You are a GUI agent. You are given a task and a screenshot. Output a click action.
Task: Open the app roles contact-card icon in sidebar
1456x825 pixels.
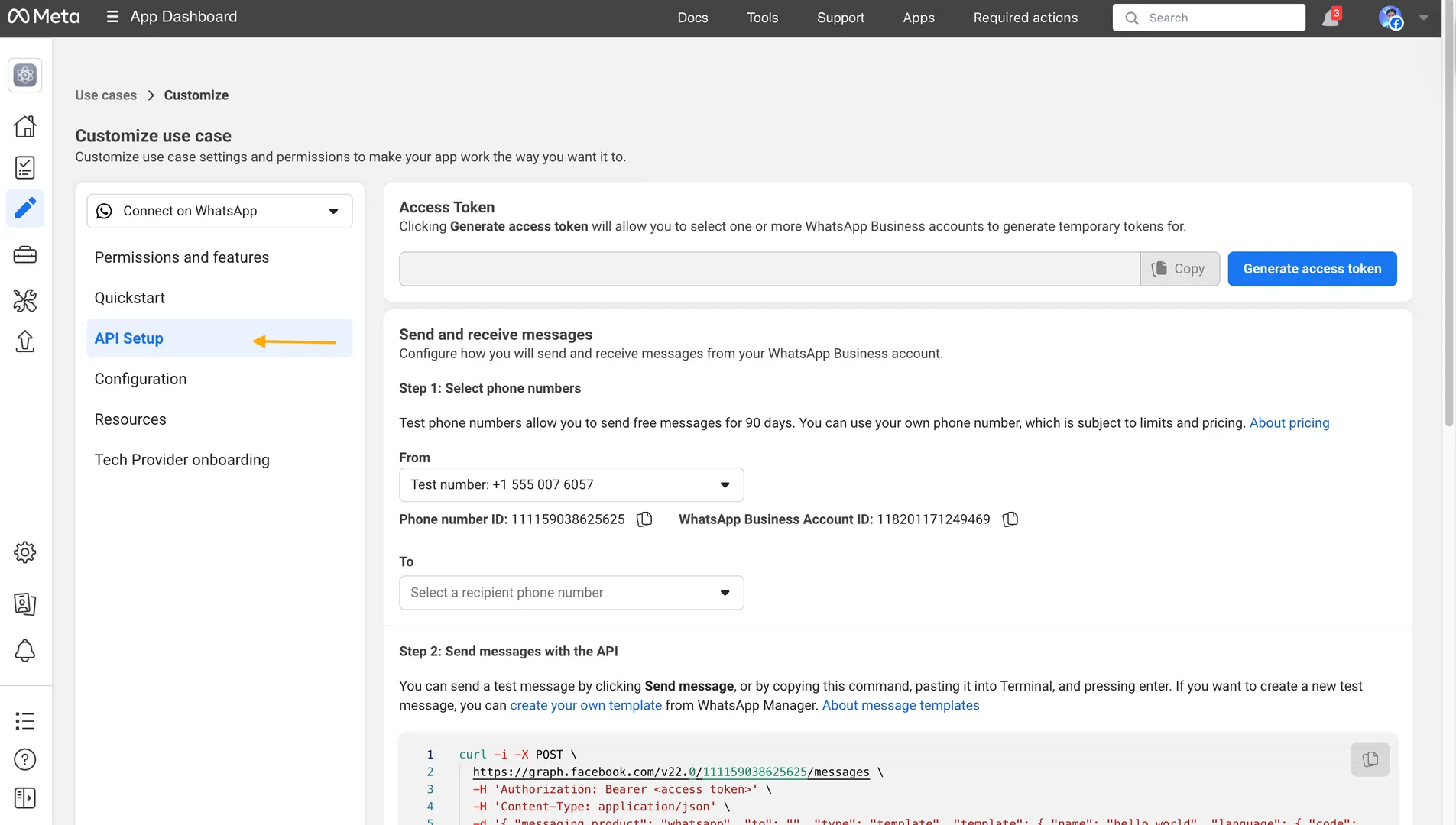pyautogui.click(x=25, y=603)
